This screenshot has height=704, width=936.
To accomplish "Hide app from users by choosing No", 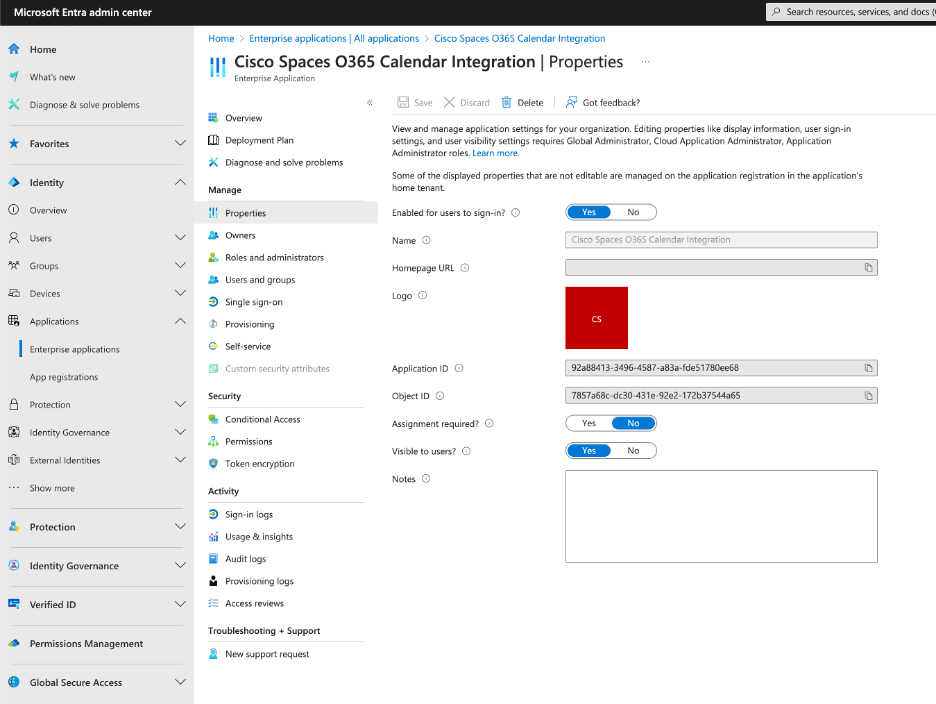I will point(634,450).
